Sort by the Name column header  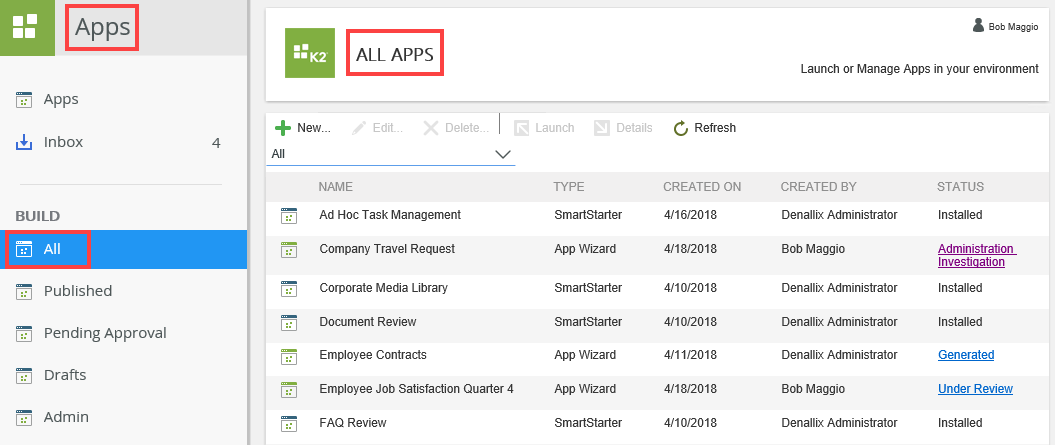(335, 187)
